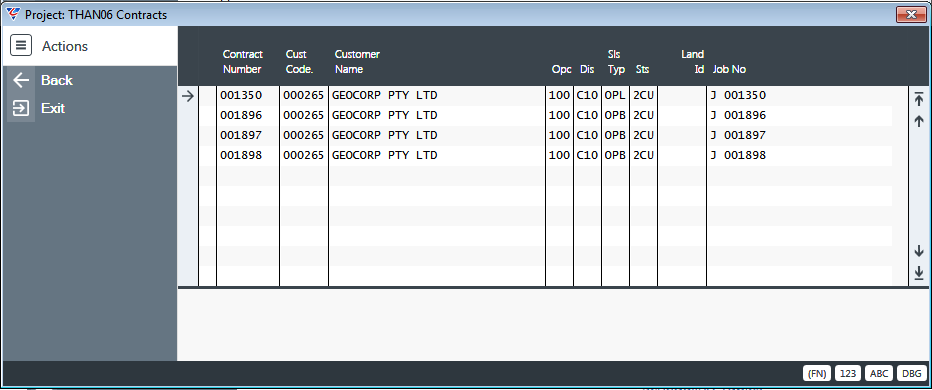The width and height of the screenshot is (932, 390).
Task: Click Opc value 100 in row 001350
Action: [559, 95]
